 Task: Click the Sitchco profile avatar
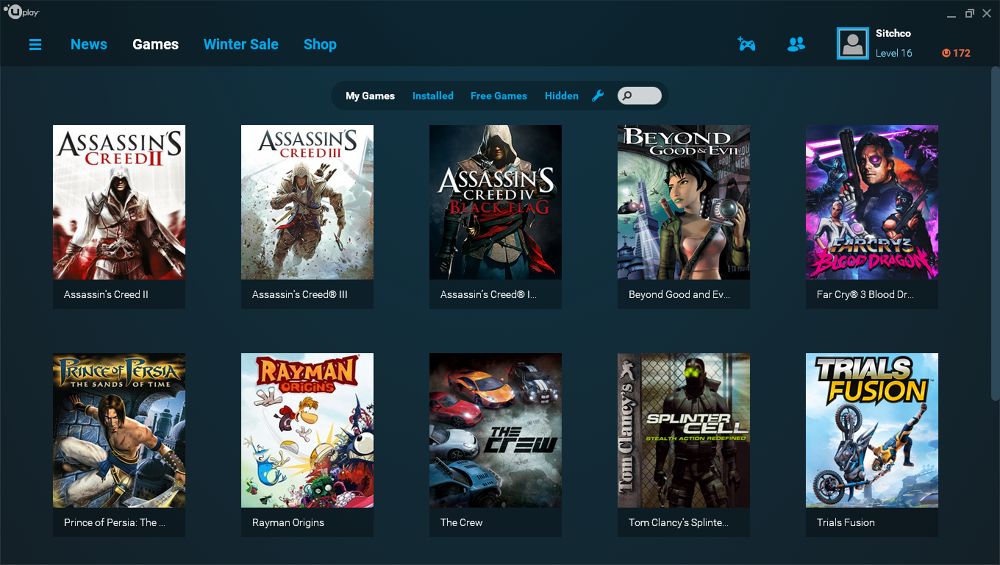pos(853,43)
